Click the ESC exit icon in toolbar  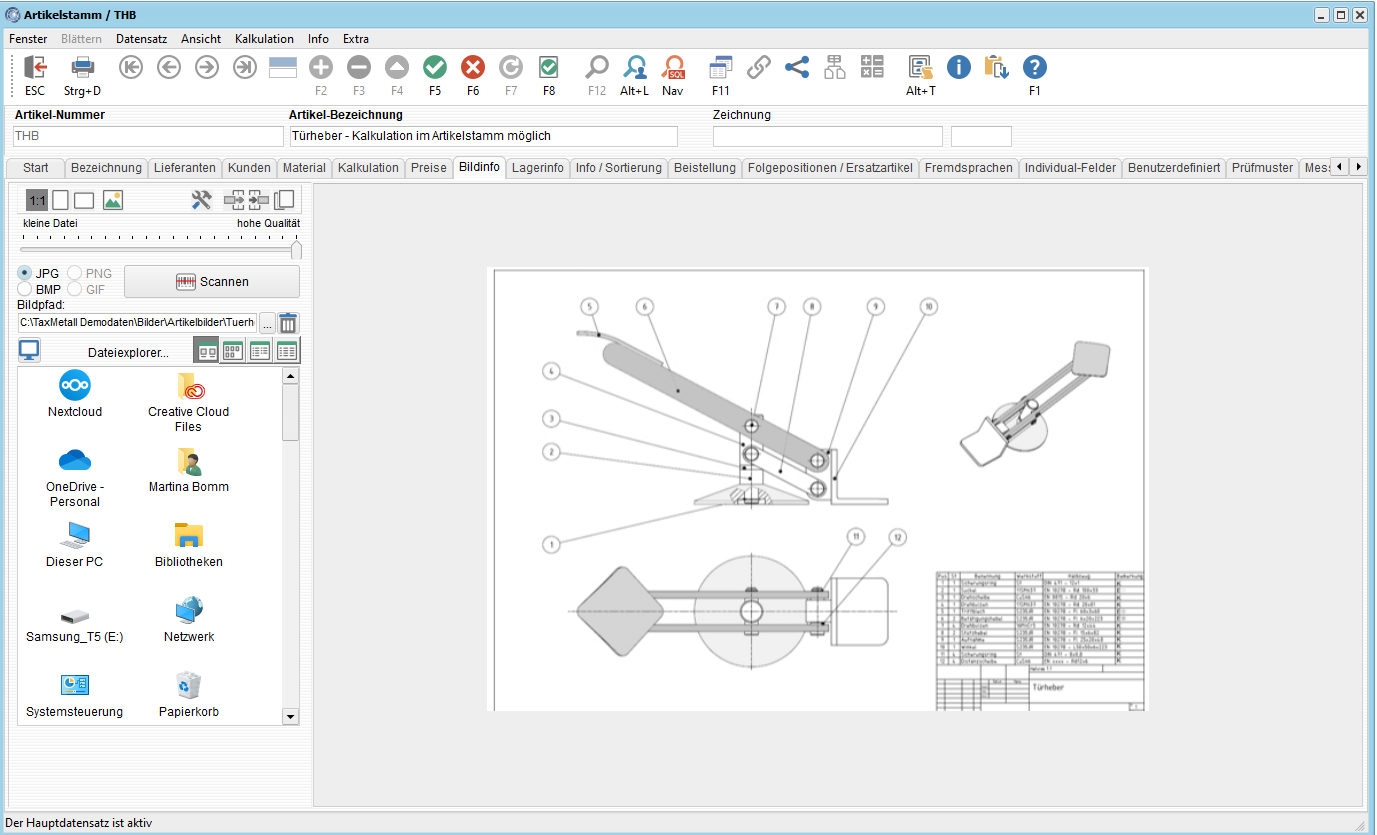pos(35,68)
